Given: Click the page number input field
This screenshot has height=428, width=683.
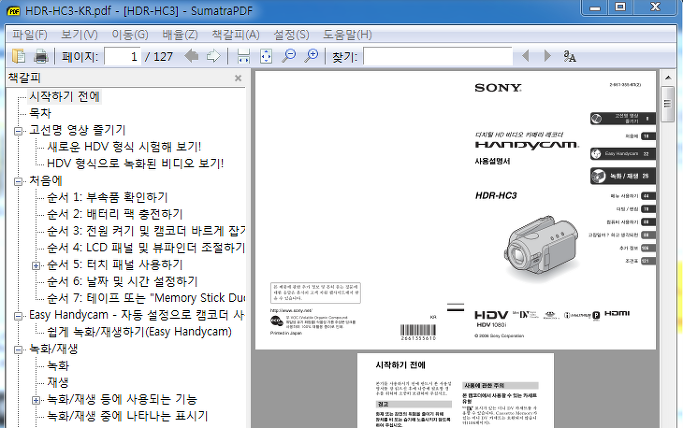Looking at the screenshot, I should (x=122, y=56).
